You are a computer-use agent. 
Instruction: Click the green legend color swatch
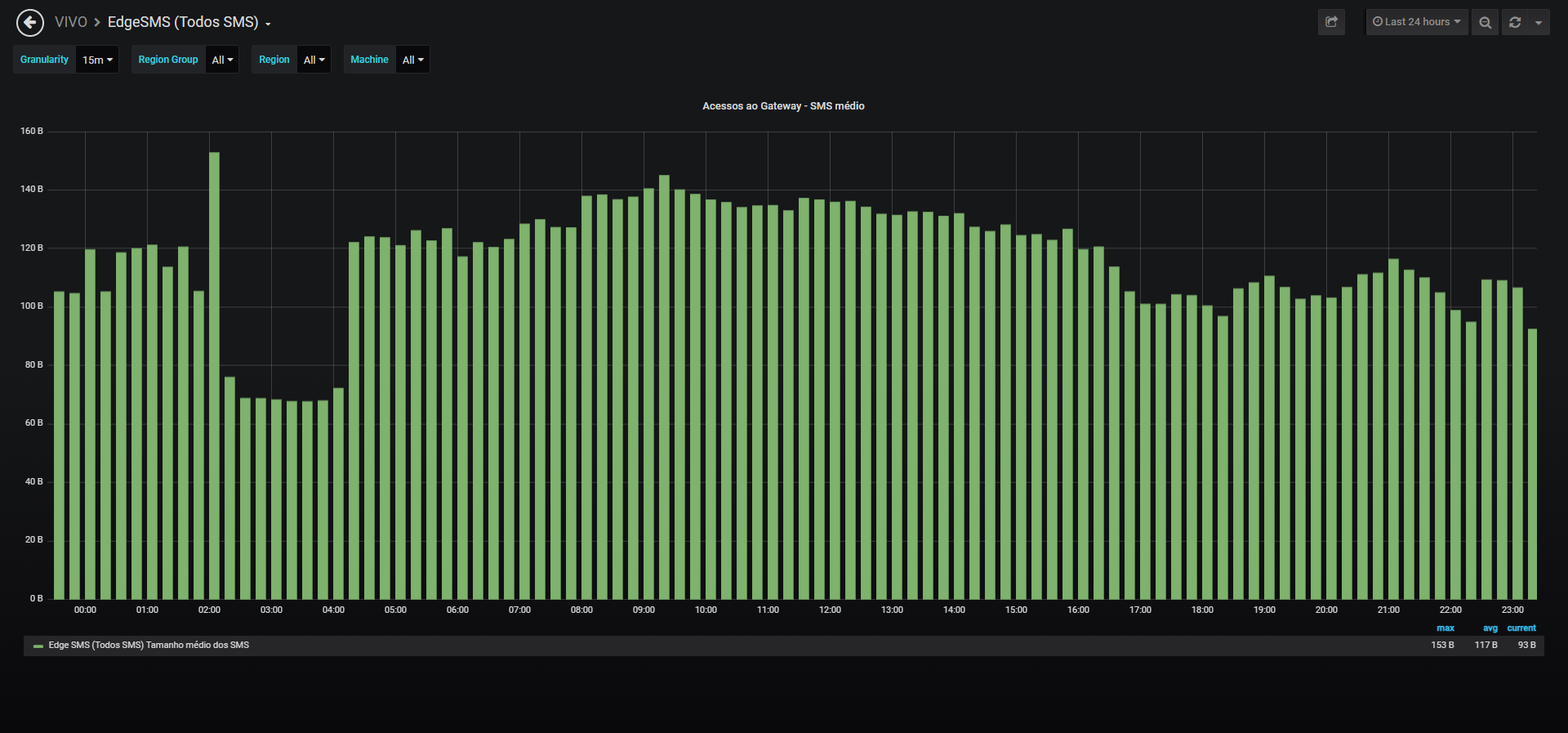(38, 646)
